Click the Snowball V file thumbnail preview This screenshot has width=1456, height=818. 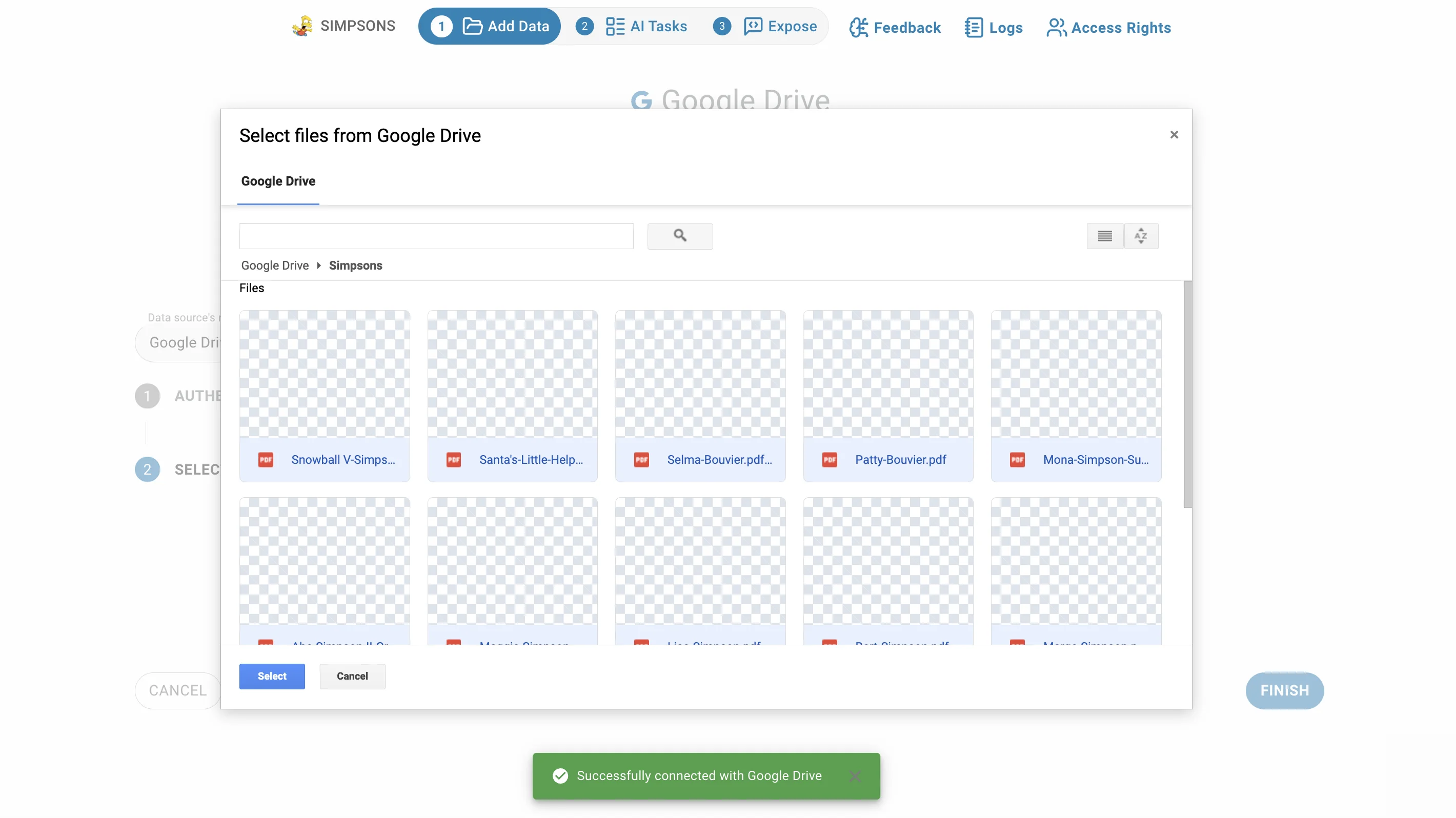[x=325, y=374]
